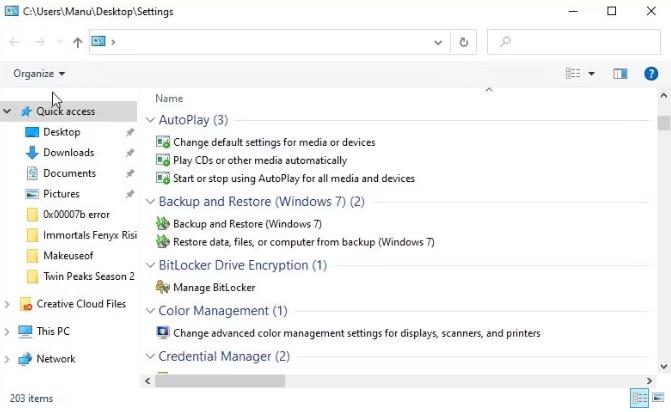The height and width of the screenshot is (412, 671).
Task: Open Start or stop using AutoPlay item
Action: pyautogui.click(x=294, y=178)
